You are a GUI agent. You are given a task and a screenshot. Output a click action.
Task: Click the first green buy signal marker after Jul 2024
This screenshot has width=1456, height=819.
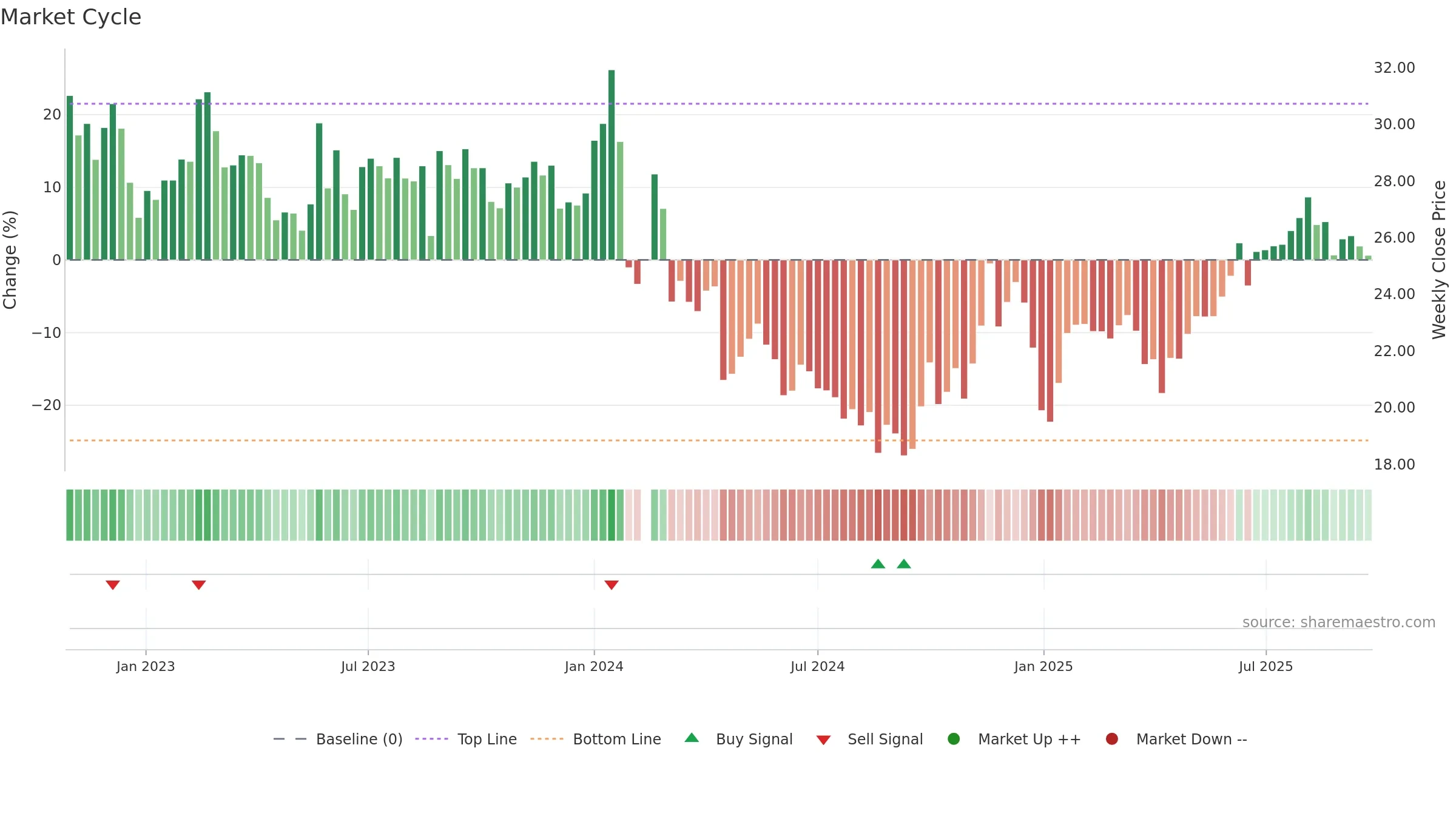click(x=878, y=564)
